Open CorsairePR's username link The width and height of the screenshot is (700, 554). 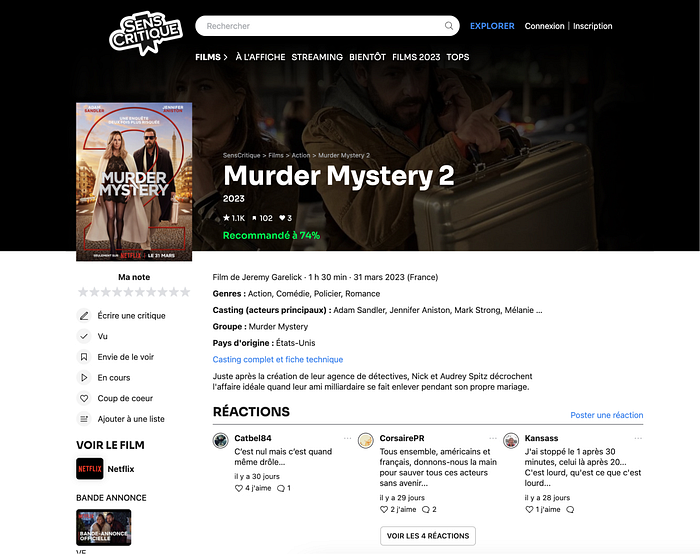(402, 438)
